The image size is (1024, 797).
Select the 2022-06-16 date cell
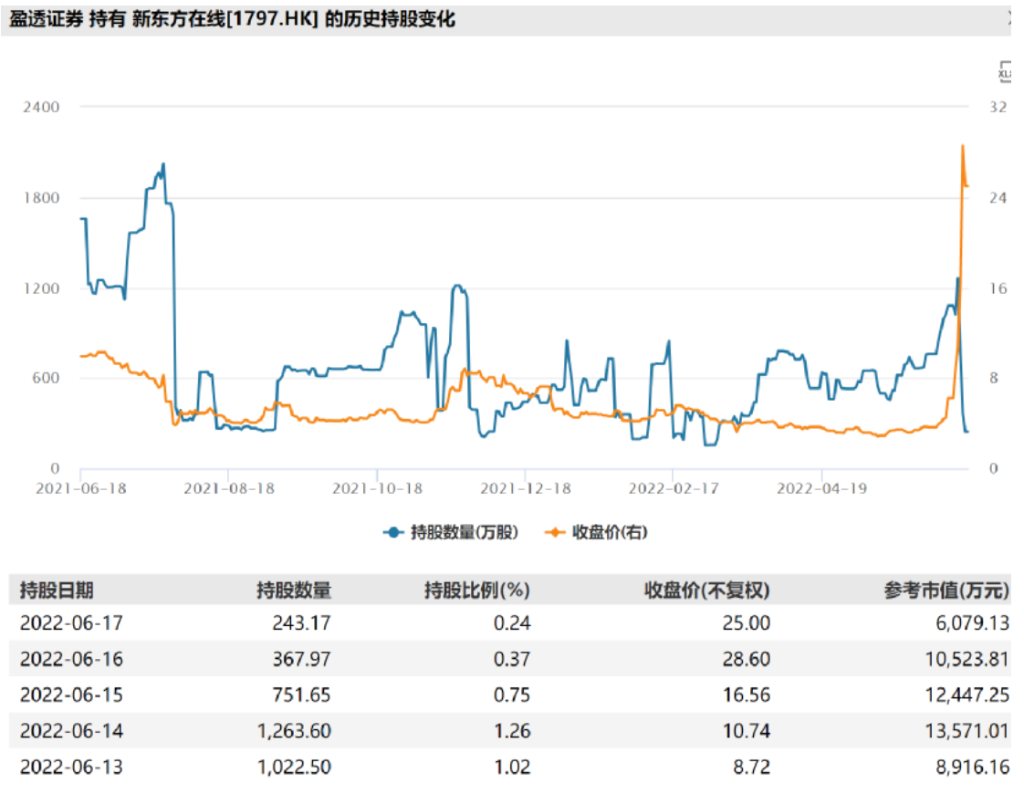point(71,659)
